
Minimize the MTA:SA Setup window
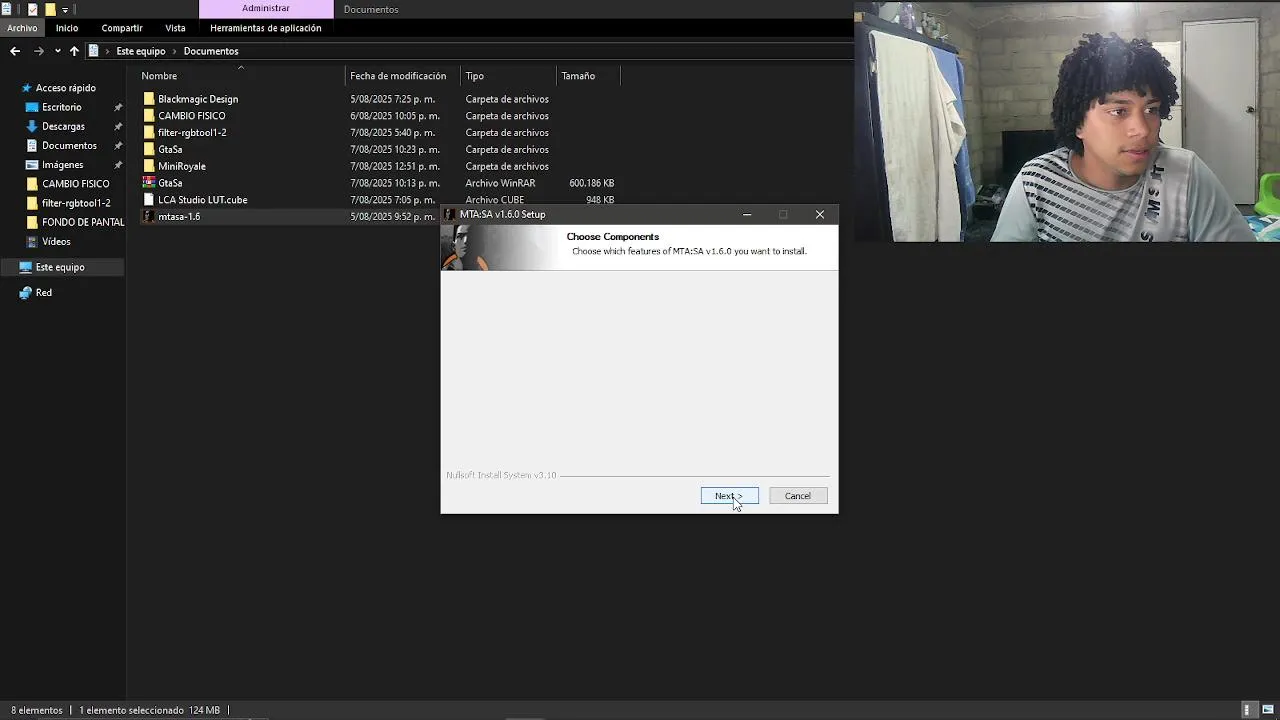pos(746,214)
